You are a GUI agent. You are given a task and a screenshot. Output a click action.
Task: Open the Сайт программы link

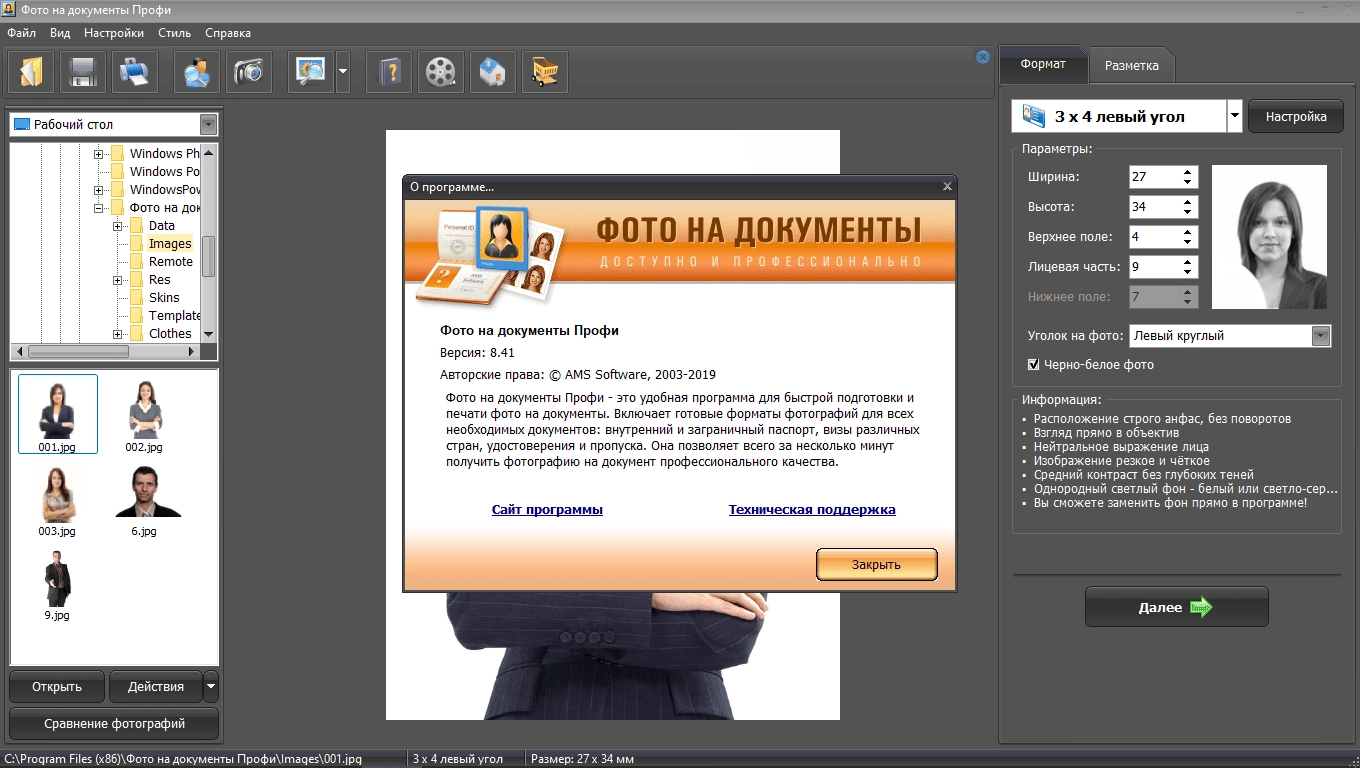547,509
